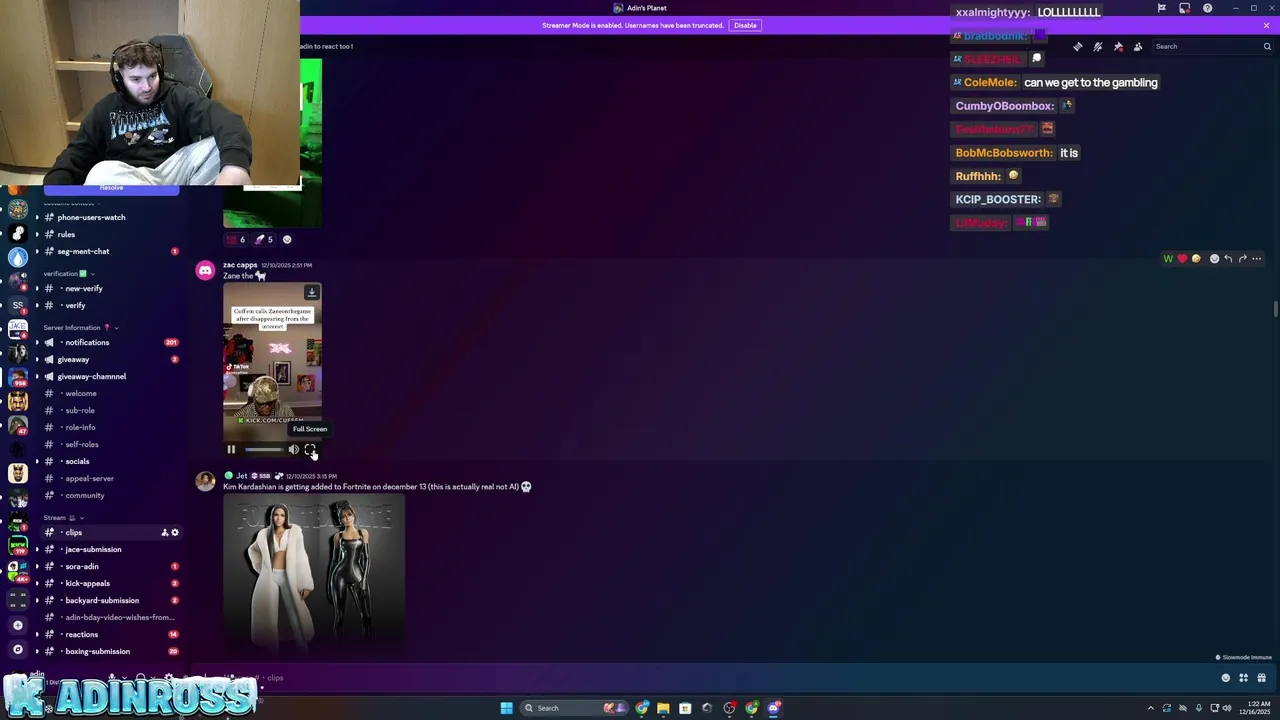Show the member list icon
Image resolution: width=1280 pixels, height=720 pixels.
click(1138, 46)
